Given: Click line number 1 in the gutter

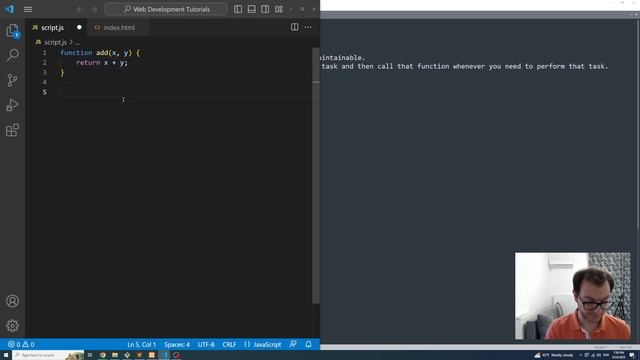Looking at the screenshot, I should click(44, 53).
